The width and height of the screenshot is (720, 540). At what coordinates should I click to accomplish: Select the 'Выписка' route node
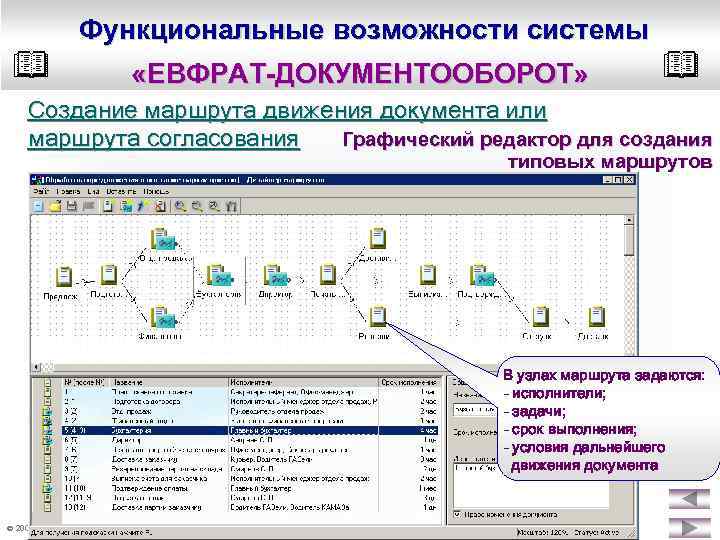click(428, 275)
